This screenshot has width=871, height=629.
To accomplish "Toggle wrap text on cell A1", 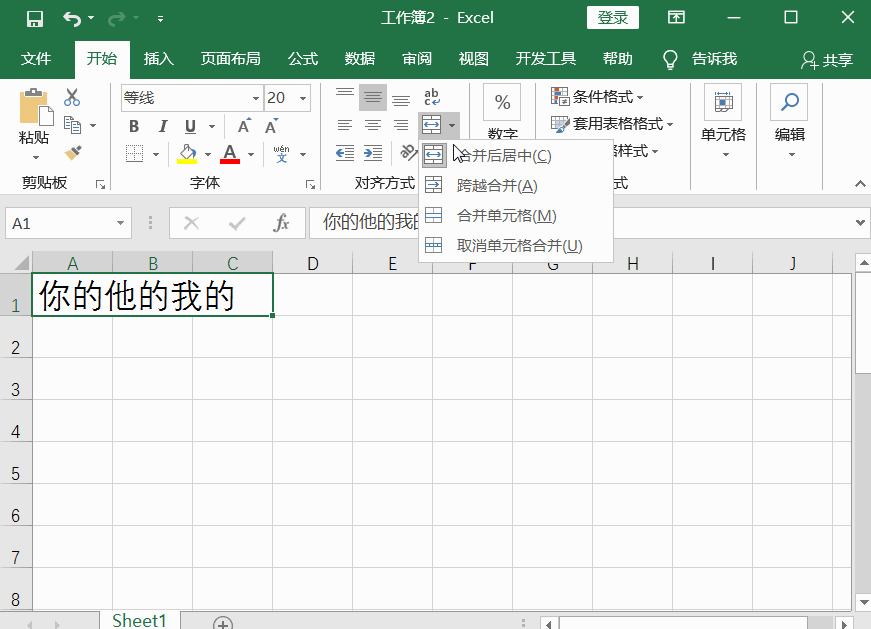I will coord(432,97).
